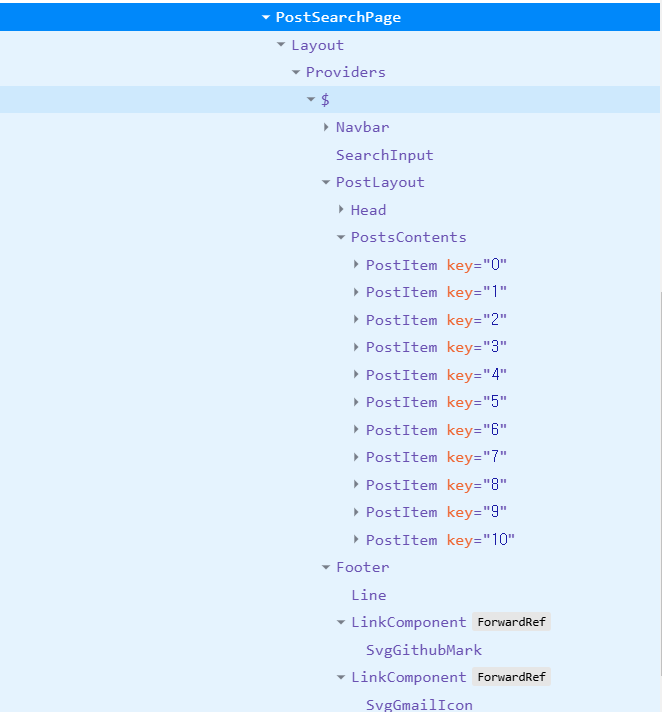
Task: Expand PostItem key="4" arrow
Action: click(x=356, y=375)
